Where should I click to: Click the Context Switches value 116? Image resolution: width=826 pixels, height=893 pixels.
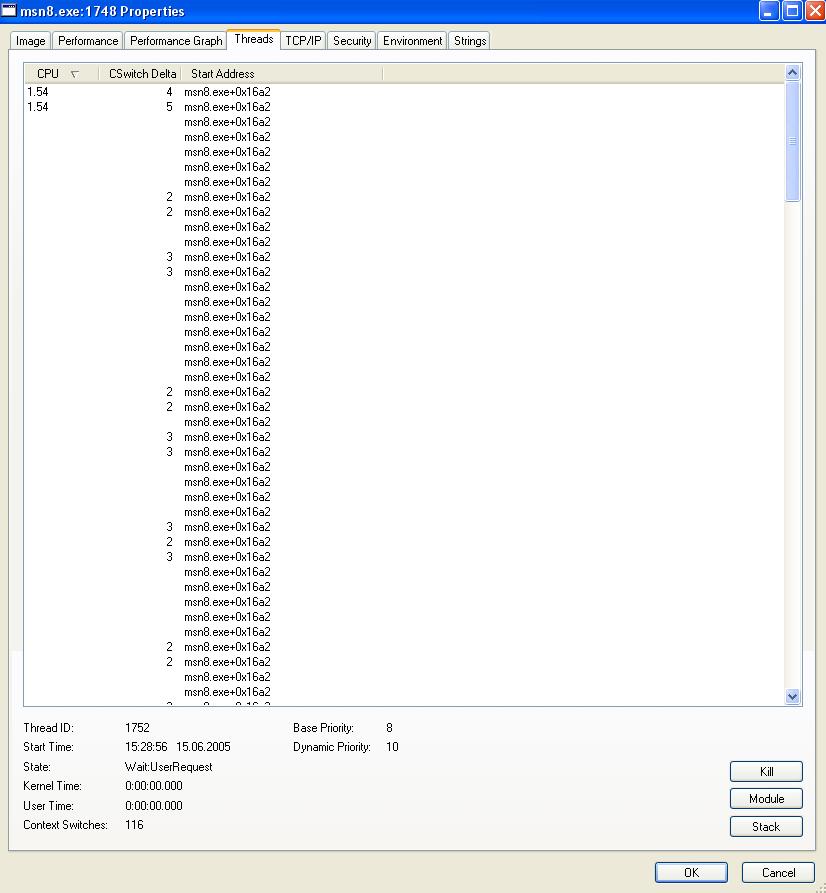(x=134, y=825)
